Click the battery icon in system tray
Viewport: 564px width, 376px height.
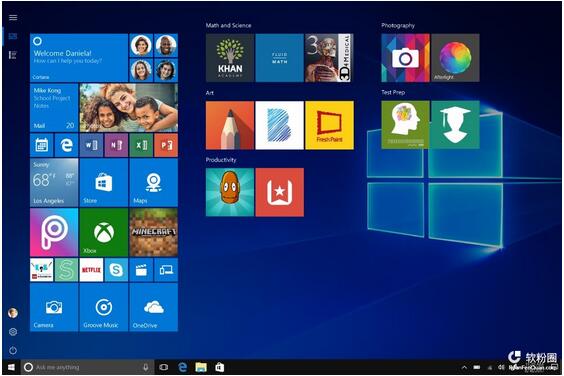point(477,367)
